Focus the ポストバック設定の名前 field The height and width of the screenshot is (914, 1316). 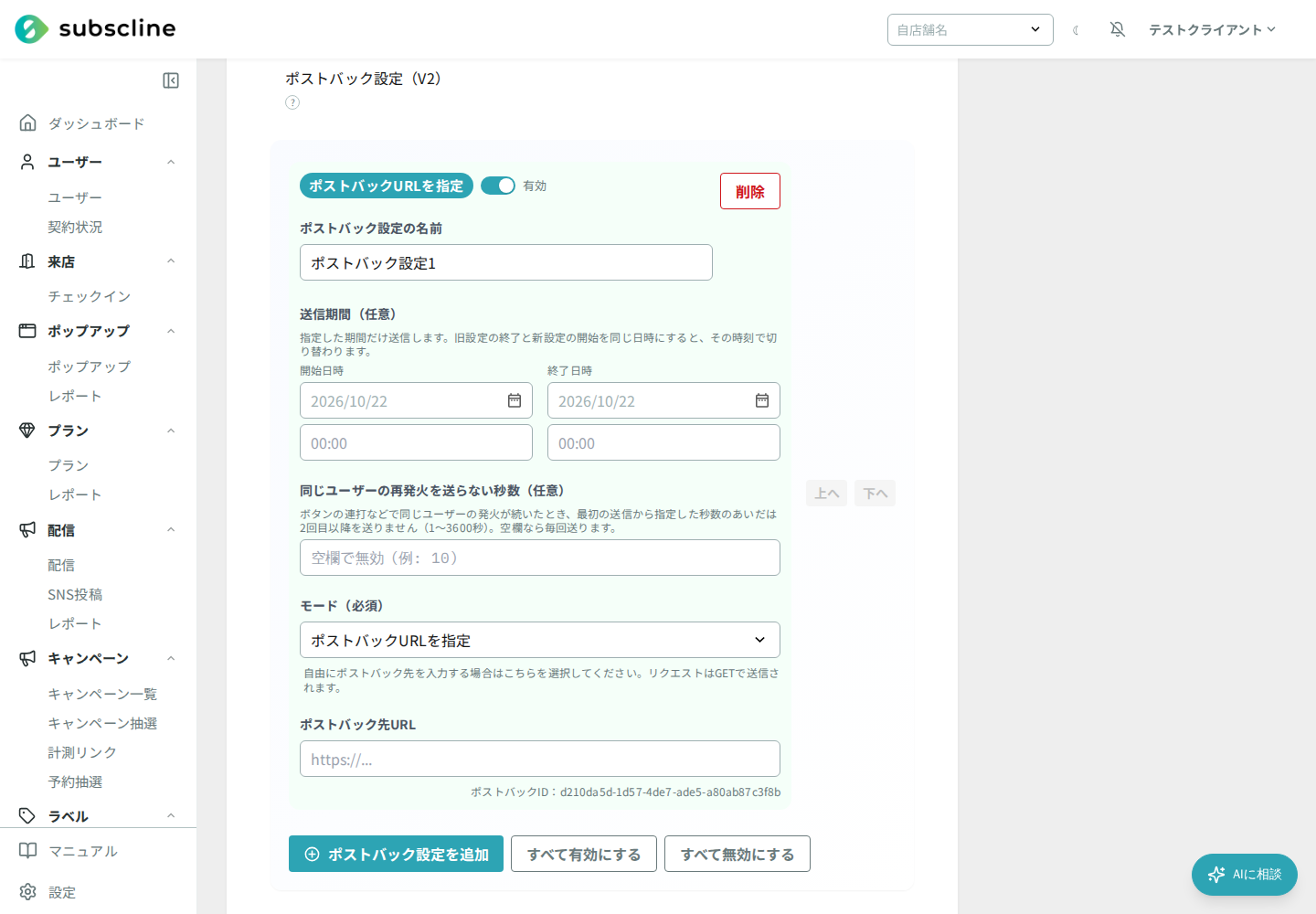point(506,262)
